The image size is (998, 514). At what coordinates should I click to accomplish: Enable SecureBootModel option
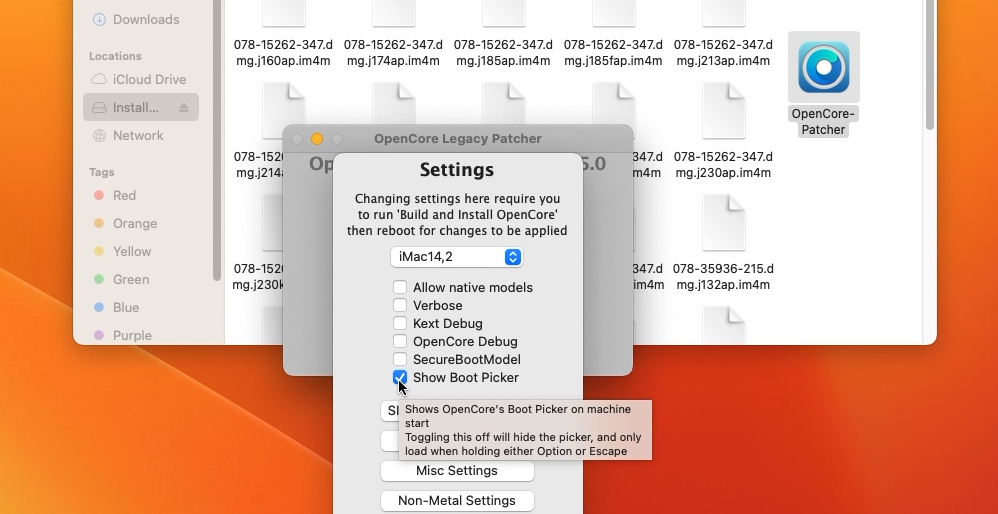pyautogui.click(x=400, y=359)
